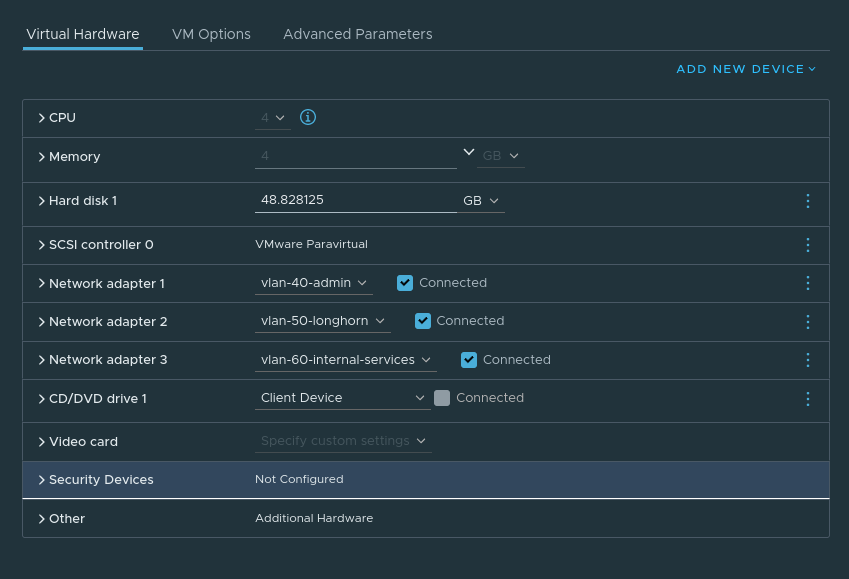
Task: Expand Network adapter 1 details
Action: point(42,283)
